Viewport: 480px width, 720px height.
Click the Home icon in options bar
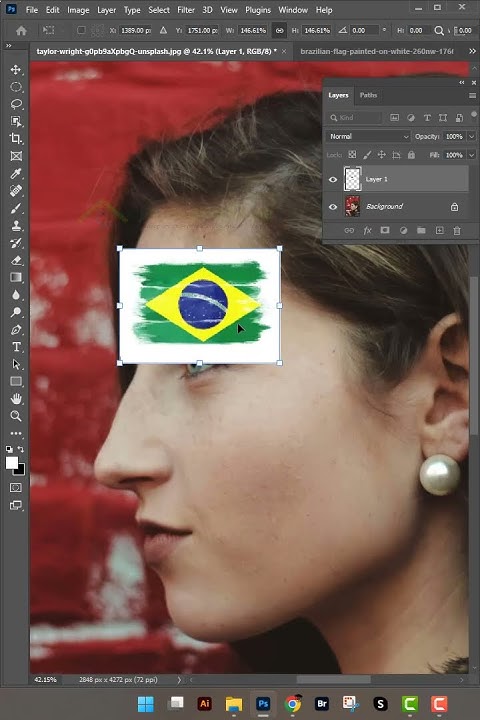(21, 30)
